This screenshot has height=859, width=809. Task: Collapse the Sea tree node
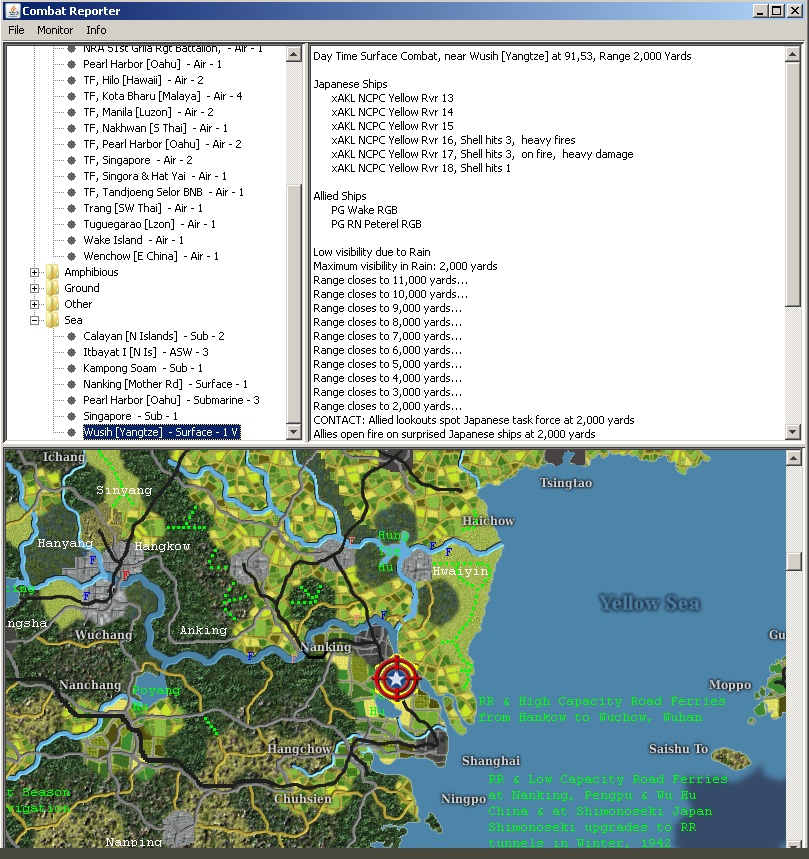pyautogui.click(x=35, y=320)
